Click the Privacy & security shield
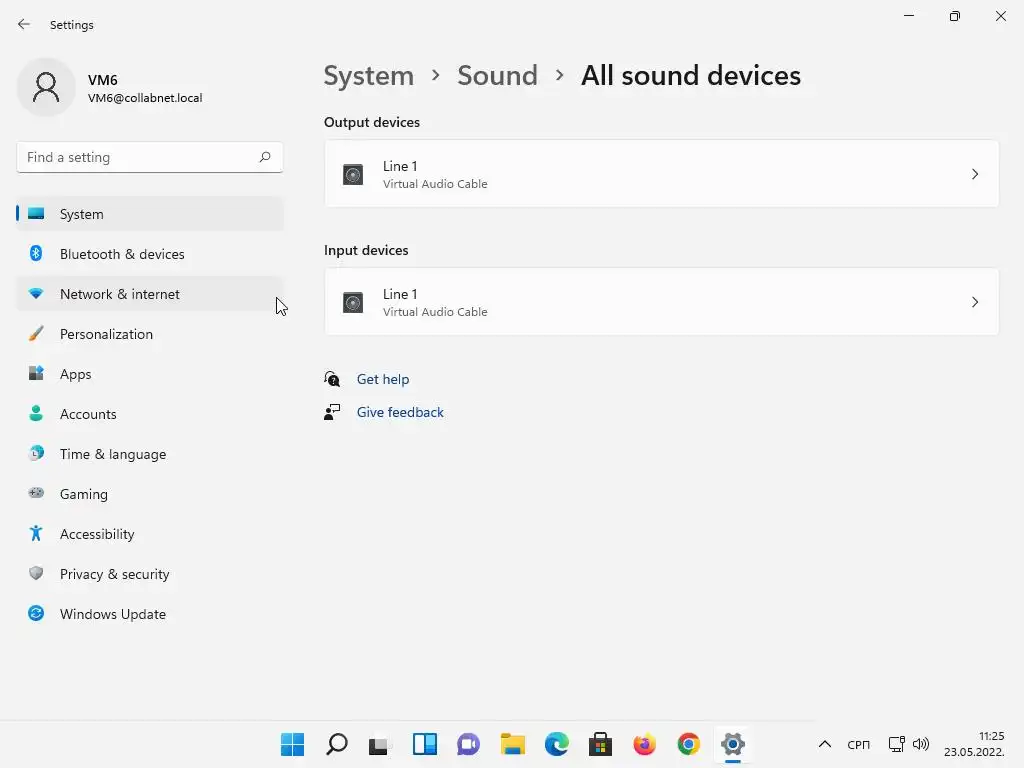1024x768 pixels. point(36,574)
